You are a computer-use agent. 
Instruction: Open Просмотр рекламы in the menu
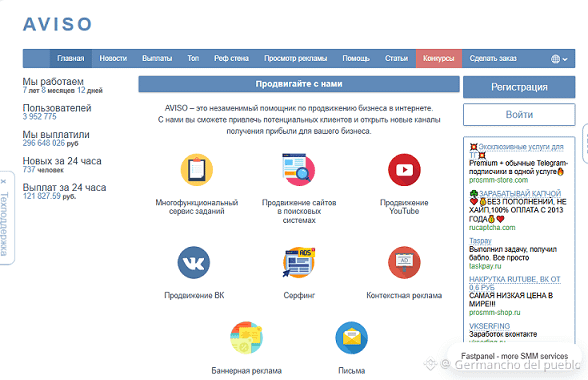pos(296,59)
